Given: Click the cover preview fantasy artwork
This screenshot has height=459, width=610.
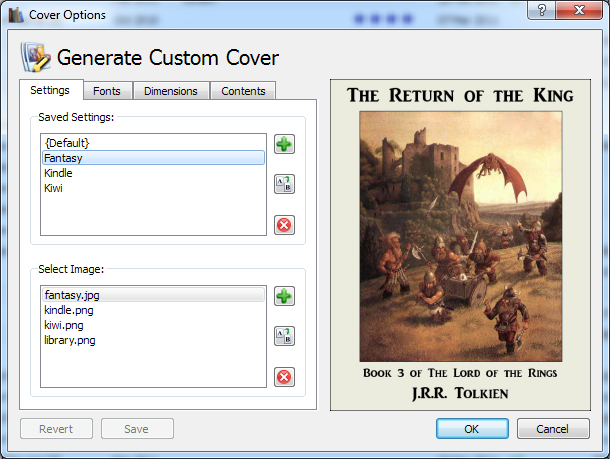Looking at the screenshot, I should 461,237.
